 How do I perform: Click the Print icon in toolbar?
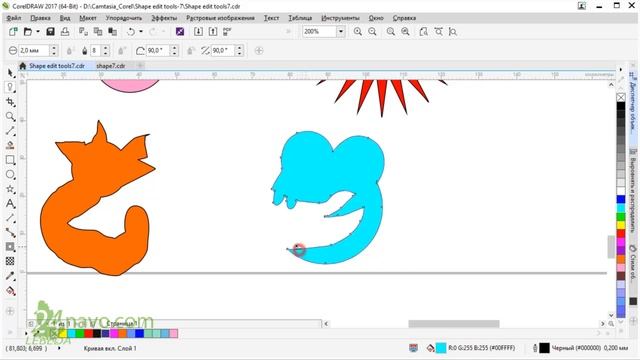pyautogui.click(x=65, y=31)
